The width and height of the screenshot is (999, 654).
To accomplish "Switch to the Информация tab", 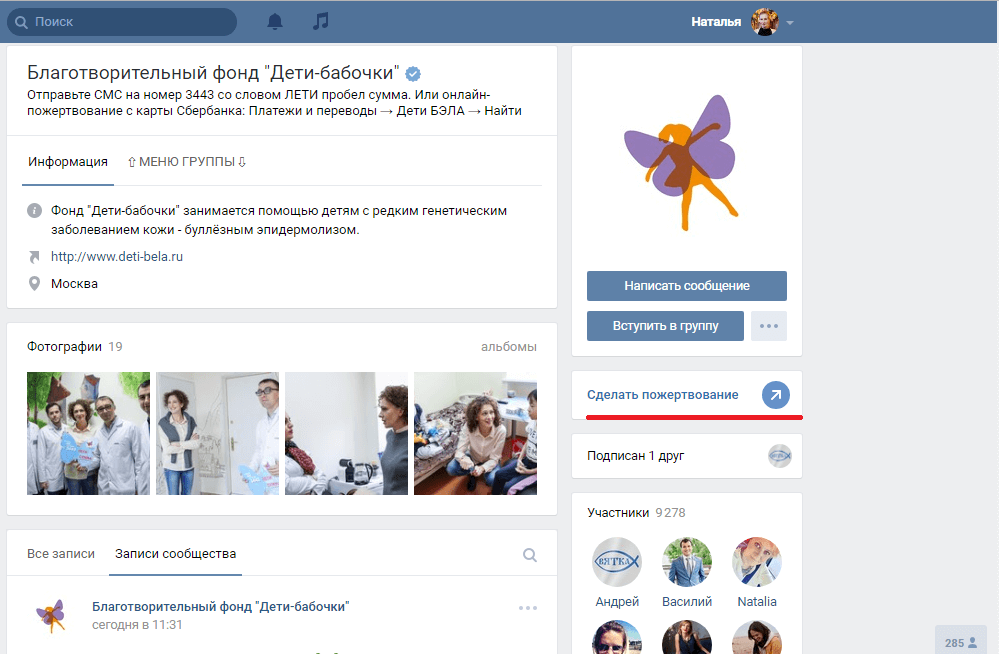I will tap(68, 162).
